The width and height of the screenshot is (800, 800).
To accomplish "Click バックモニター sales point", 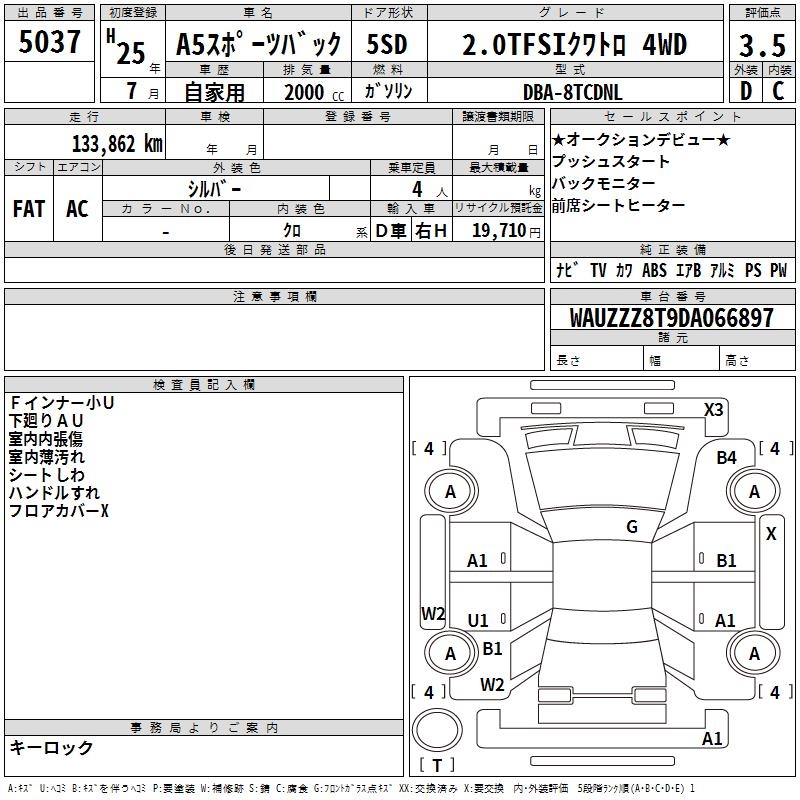I will click(x=604, y=183).
